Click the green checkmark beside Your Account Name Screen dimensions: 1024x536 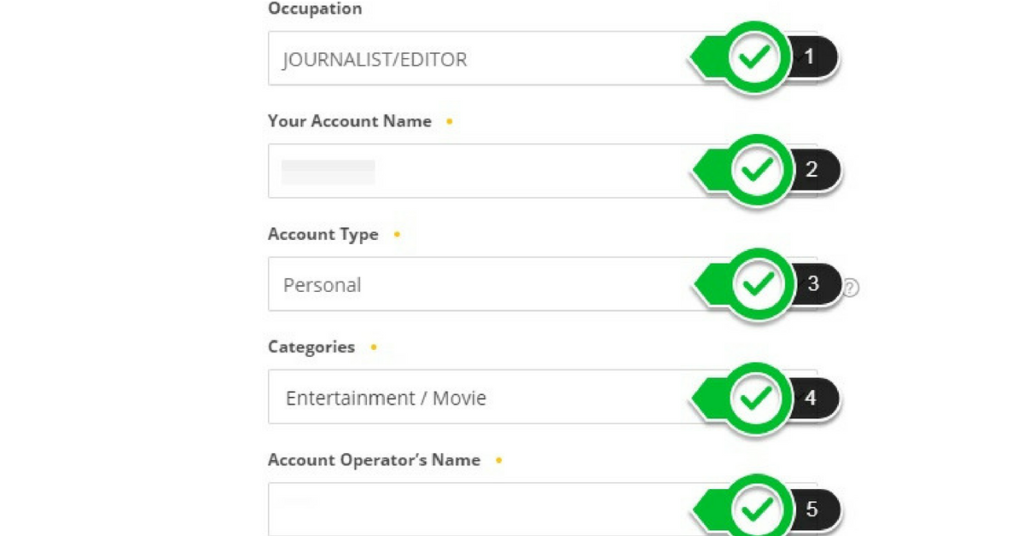[757, 170]
